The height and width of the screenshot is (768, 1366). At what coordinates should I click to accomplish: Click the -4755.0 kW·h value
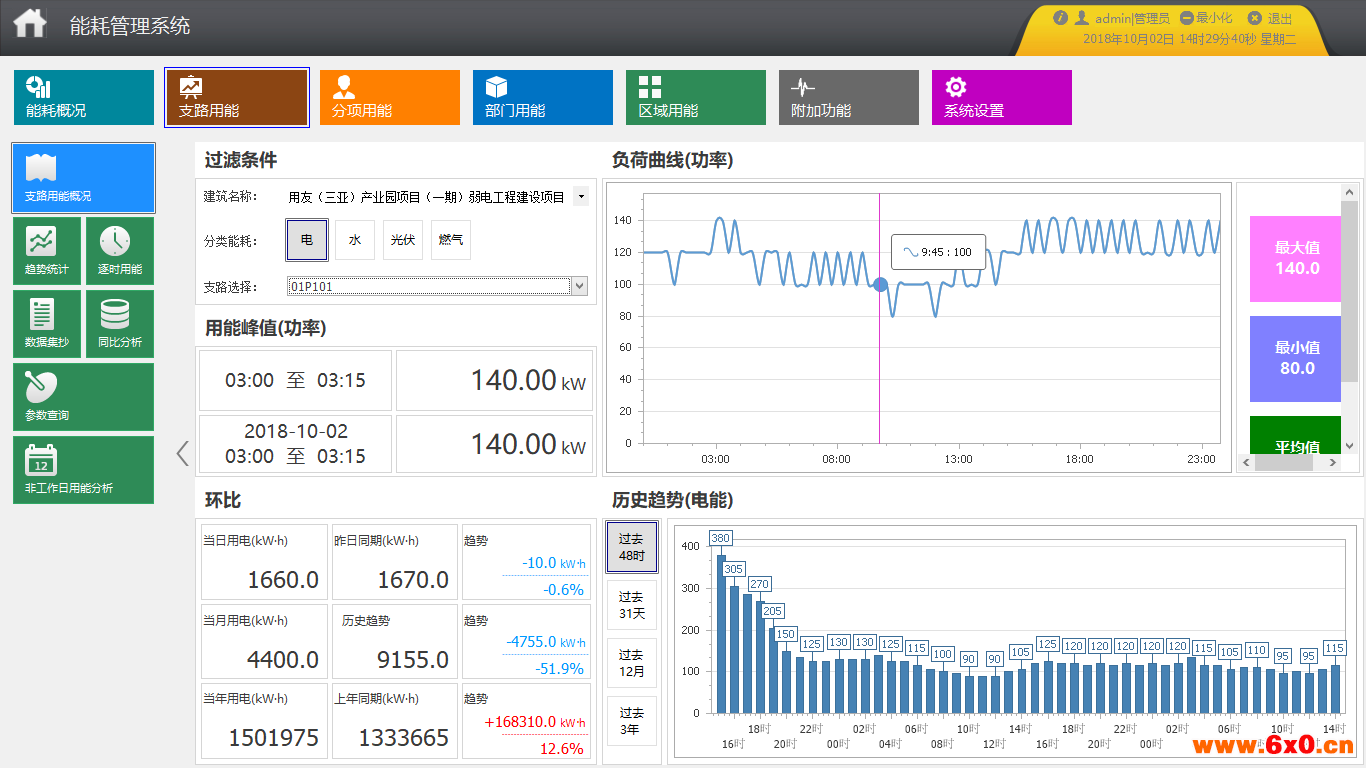[x=546, y=642]
